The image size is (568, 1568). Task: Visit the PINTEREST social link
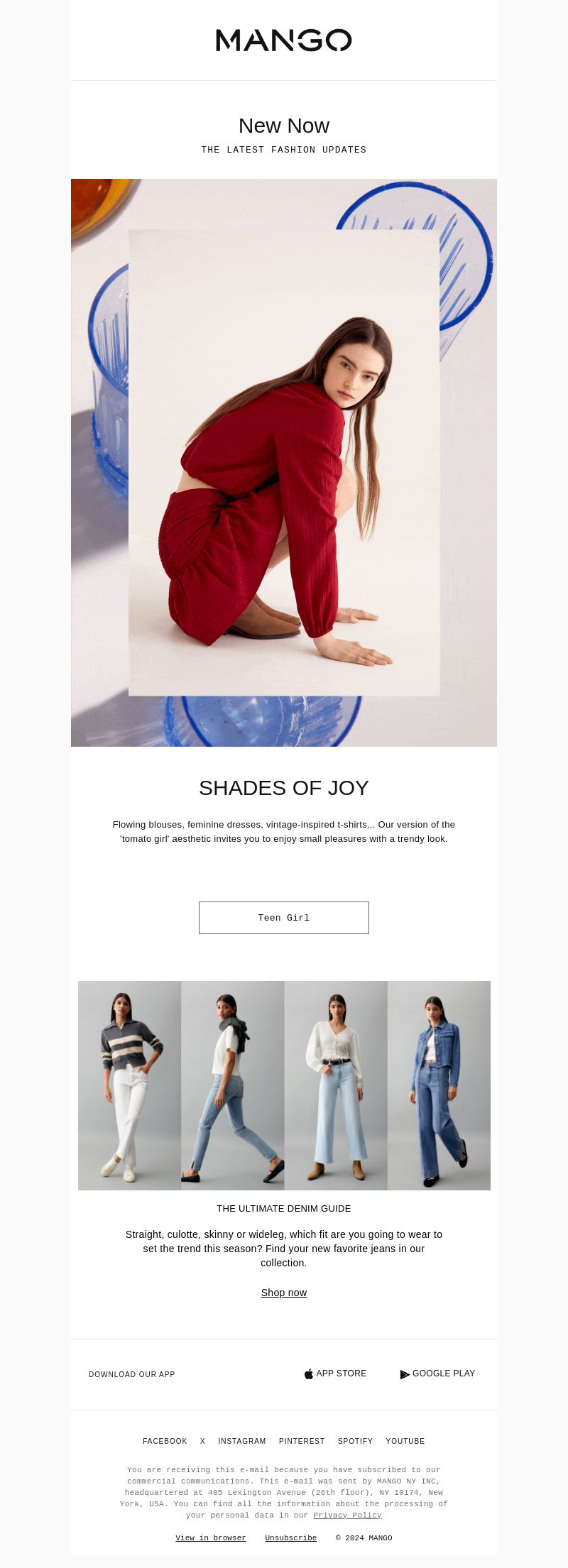coord(302,1441)
